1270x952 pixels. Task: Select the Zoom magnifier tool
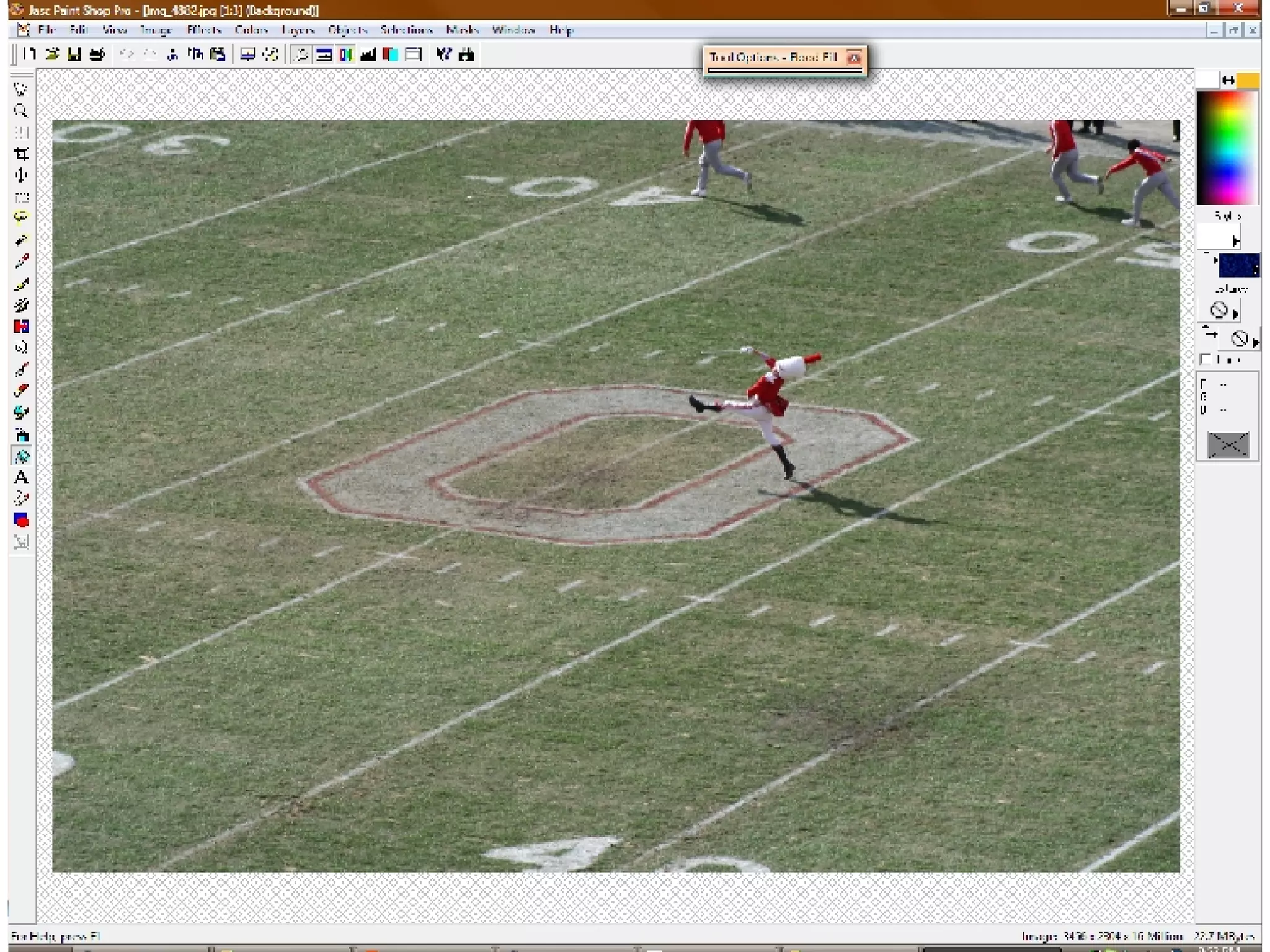click(x=20, y=111)
